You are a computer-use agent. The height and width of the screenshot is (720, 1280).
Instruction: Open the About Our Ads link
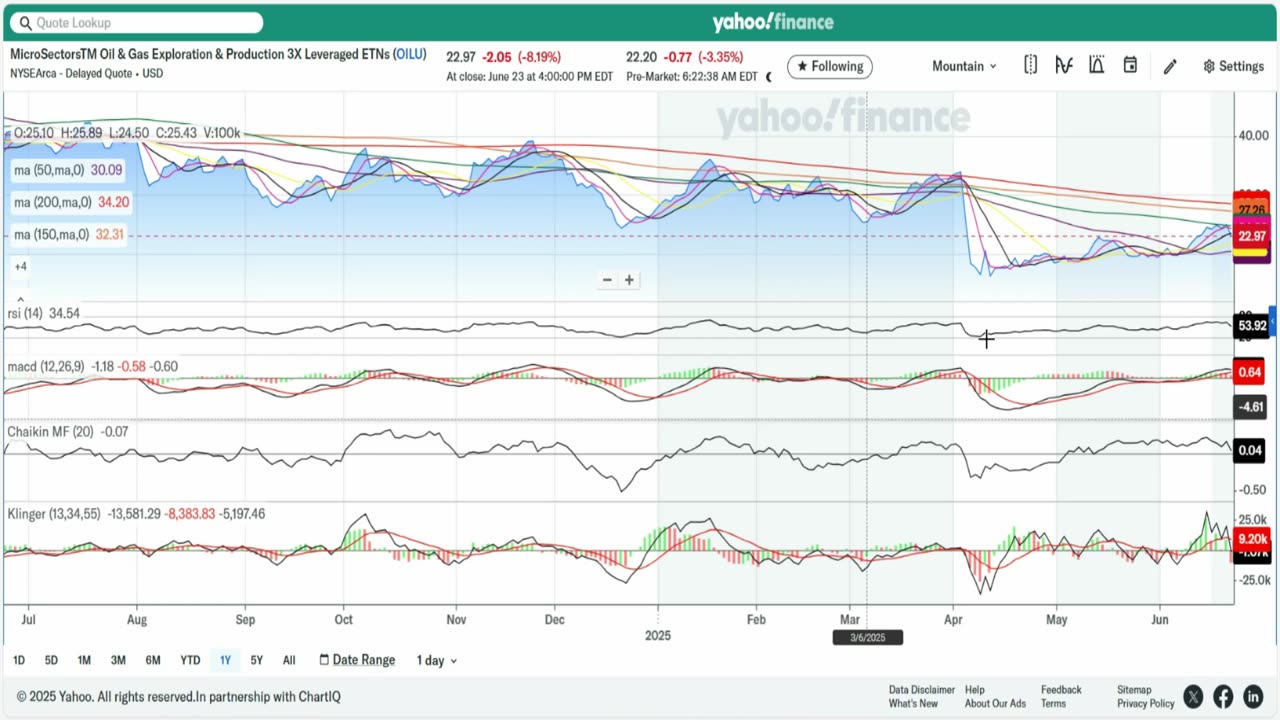click(x=995, y=704)
